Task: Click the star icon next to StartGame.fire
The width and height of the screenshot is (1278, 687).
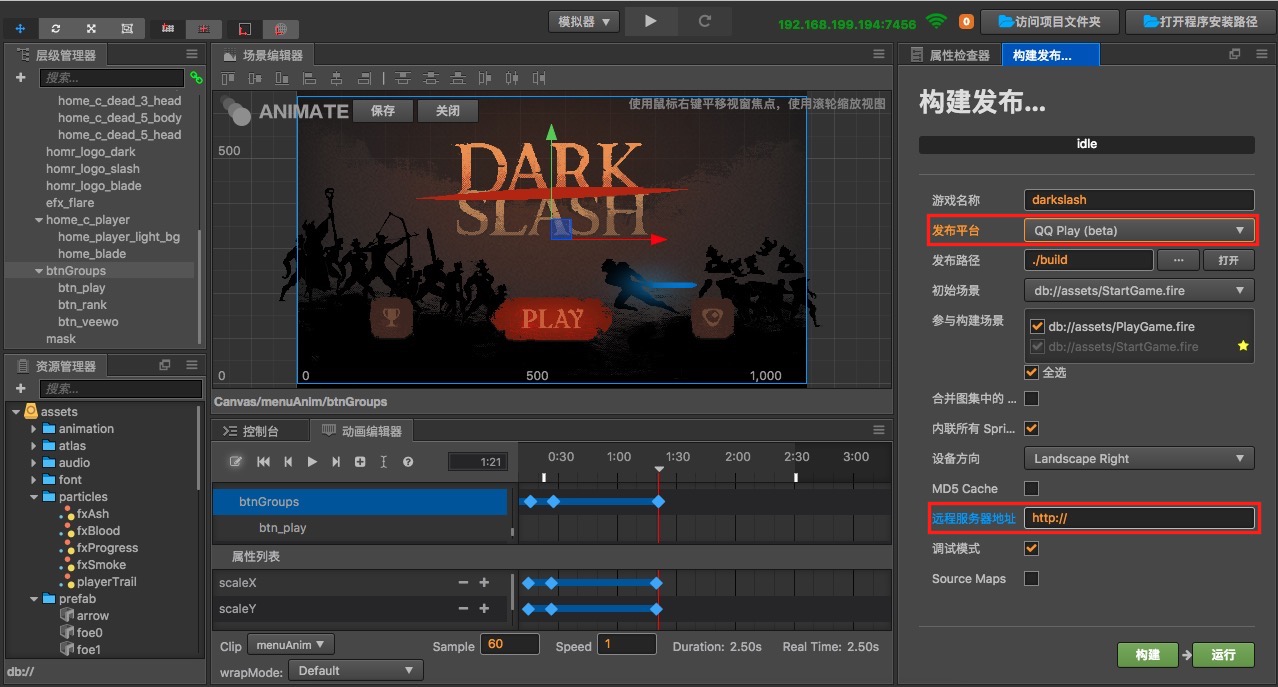Action: tap(1243, 346)
